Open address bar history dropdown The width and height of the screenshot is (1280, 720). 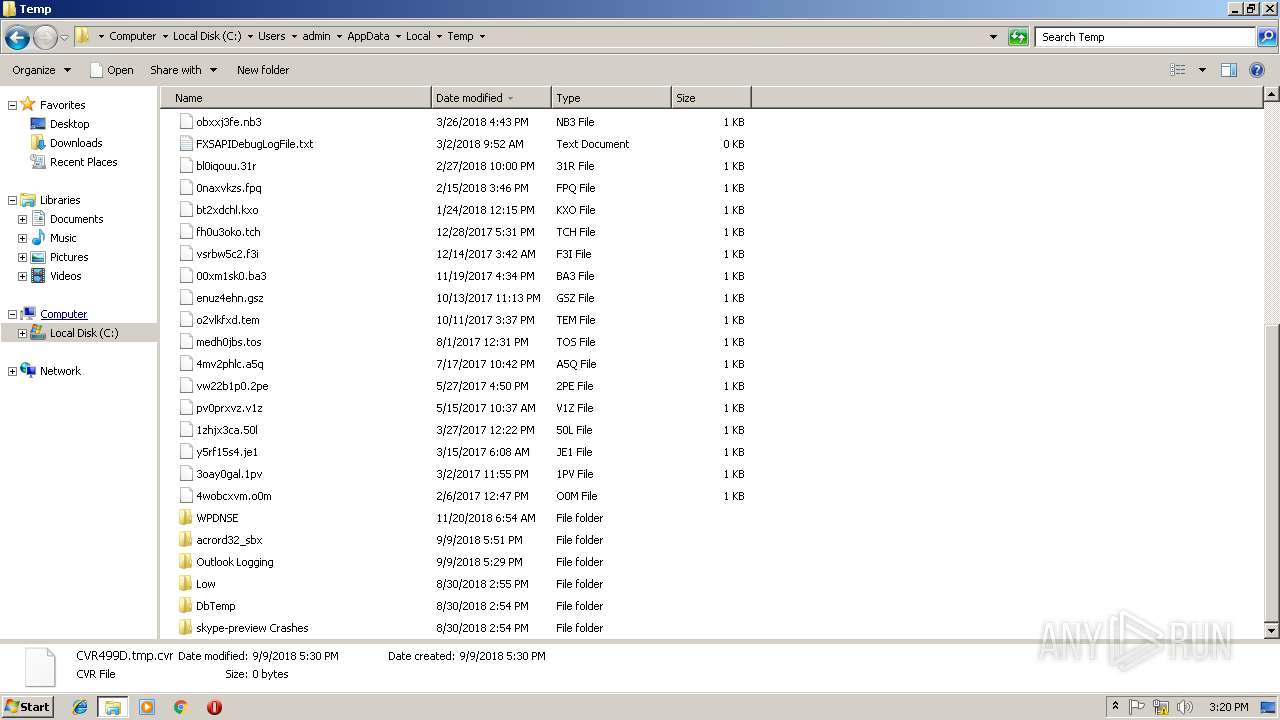tap(993, 37)
